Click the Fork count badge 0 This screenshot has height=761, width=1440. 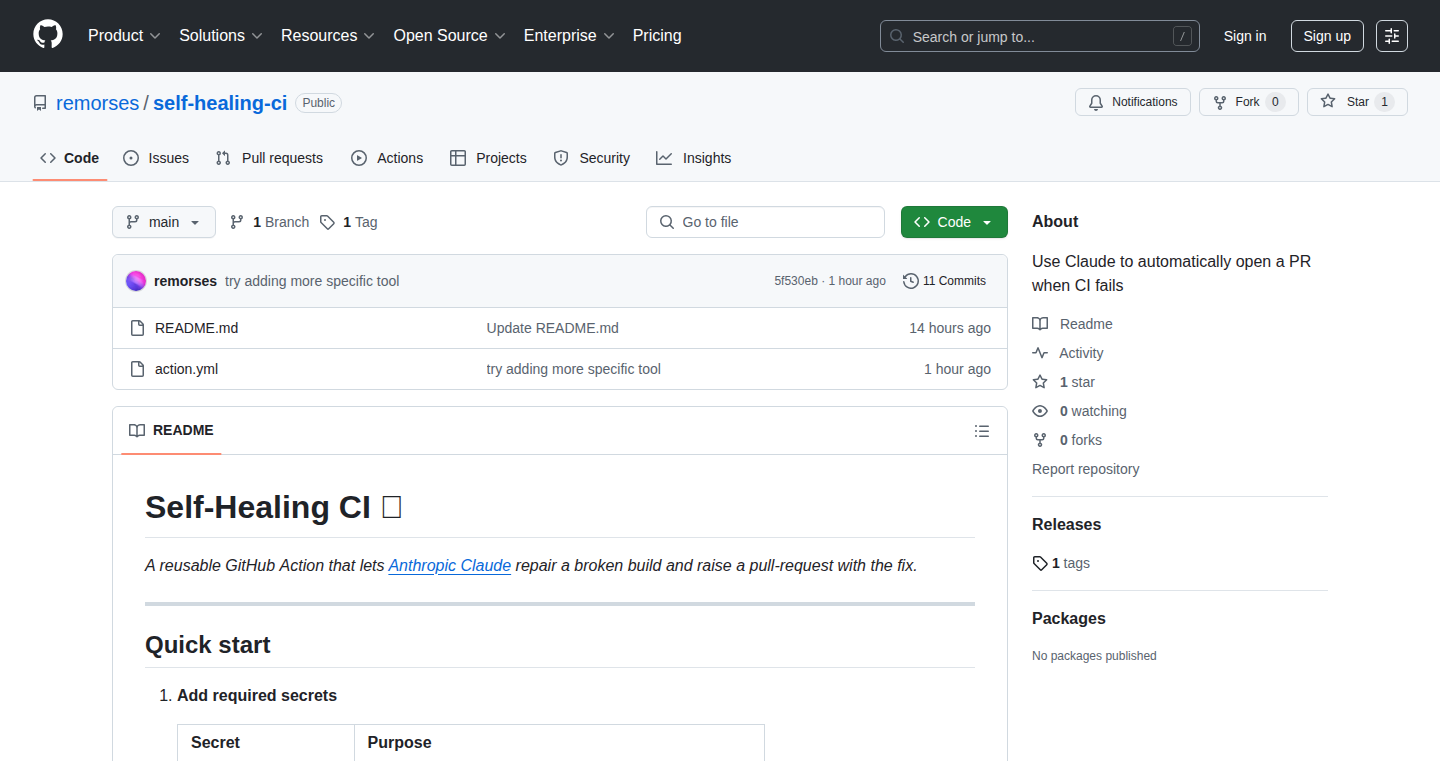[x=1275, y=102]
